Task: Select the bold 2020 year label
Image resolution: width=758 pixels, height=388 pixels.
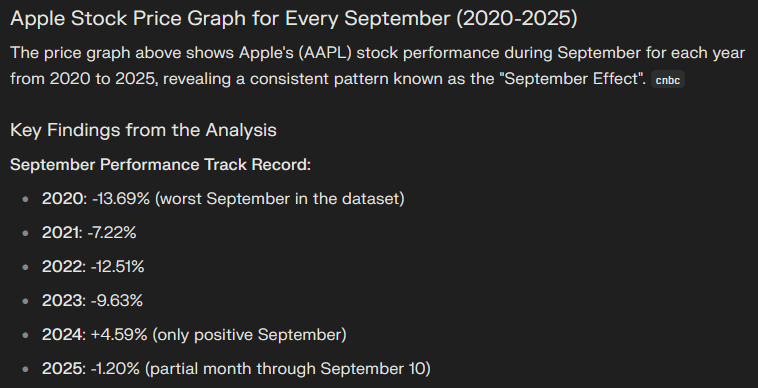Action: [x=62, y=199]
